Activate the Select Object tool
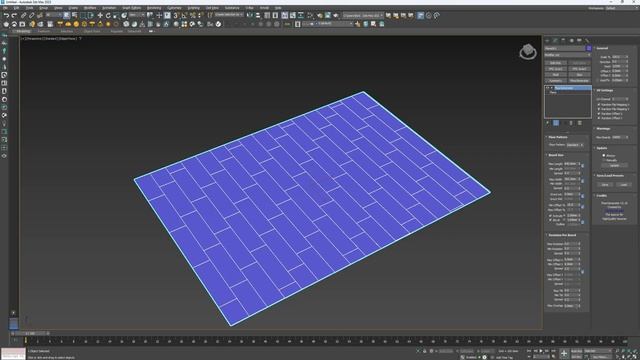This screenshot has width=640, height=360. pos(67,16)
